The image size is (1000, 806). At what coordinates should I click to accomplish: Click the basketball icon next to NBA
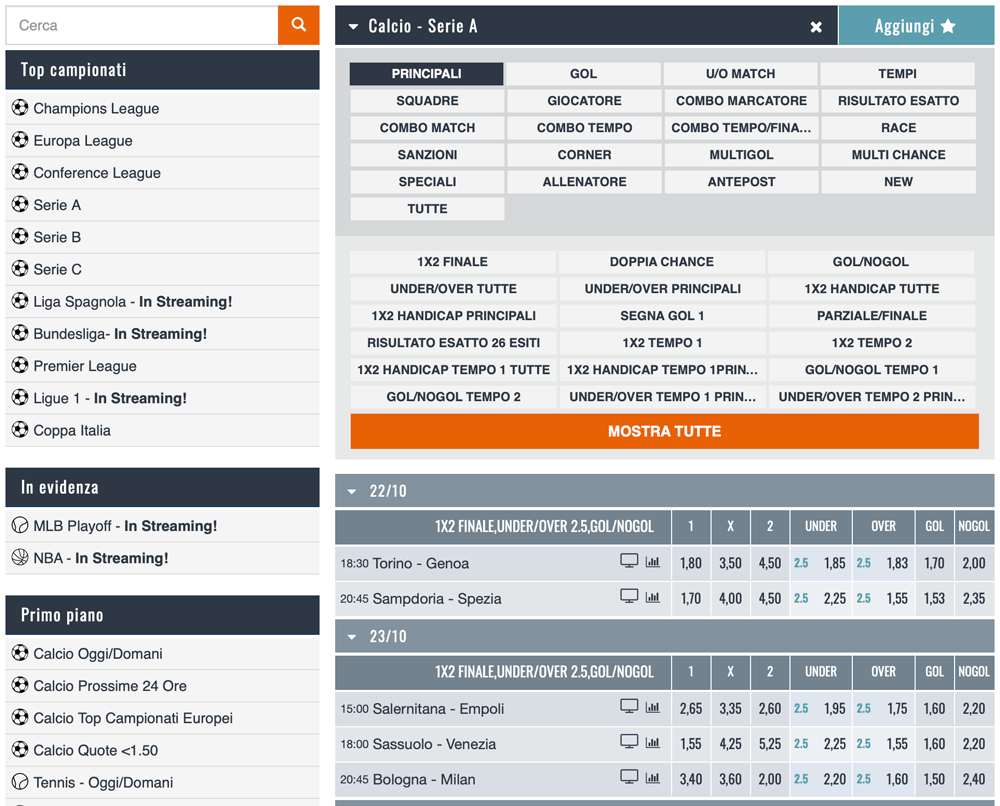coord(20,557)
